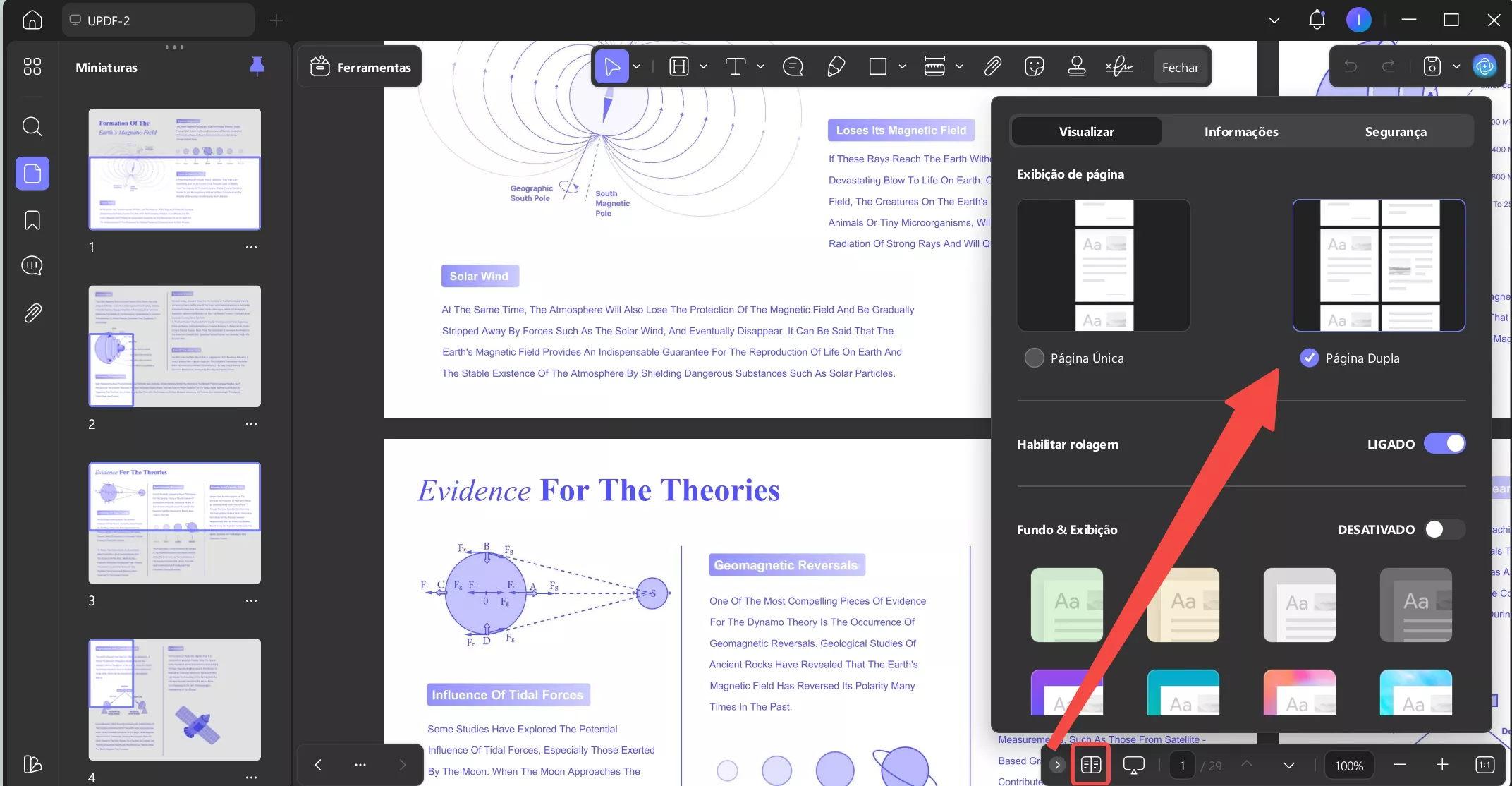The width and height of the screenshot is (1512, 786).
Task: Choose the green background theme swatch
Action: (x=1066, y=605)
